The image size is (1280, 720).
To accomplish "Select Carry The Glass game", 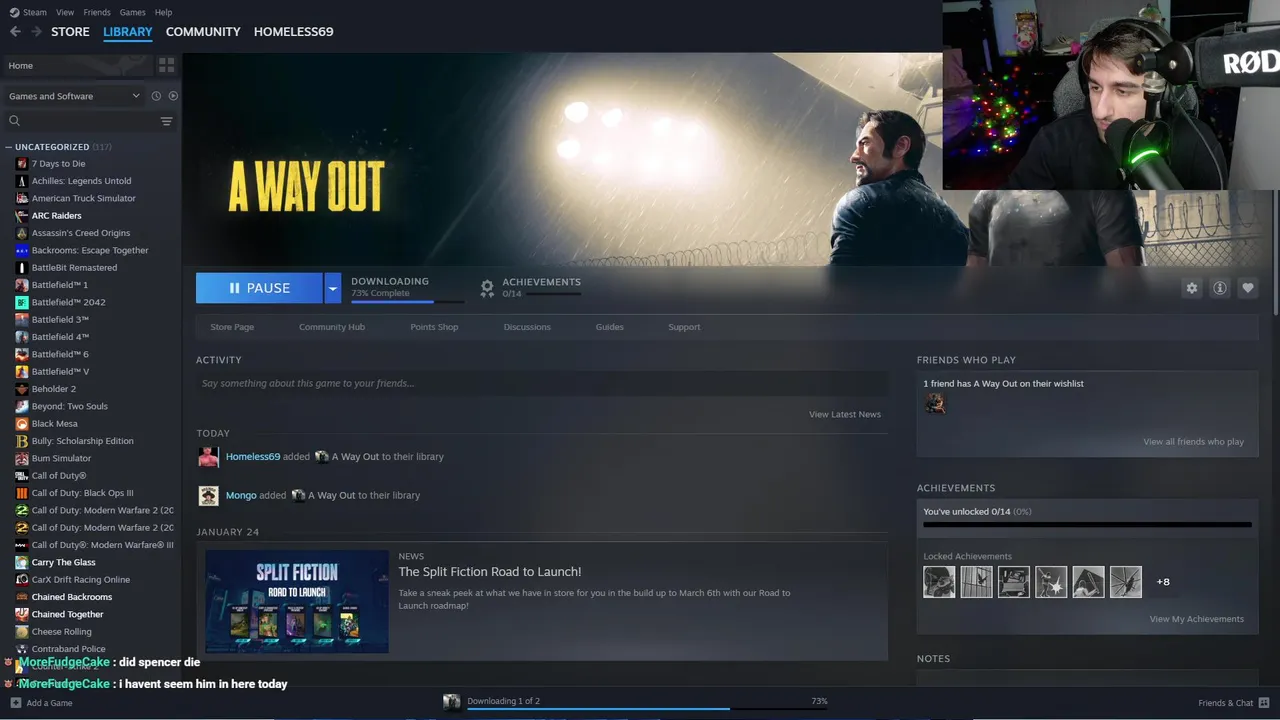I will coord(63,562).
